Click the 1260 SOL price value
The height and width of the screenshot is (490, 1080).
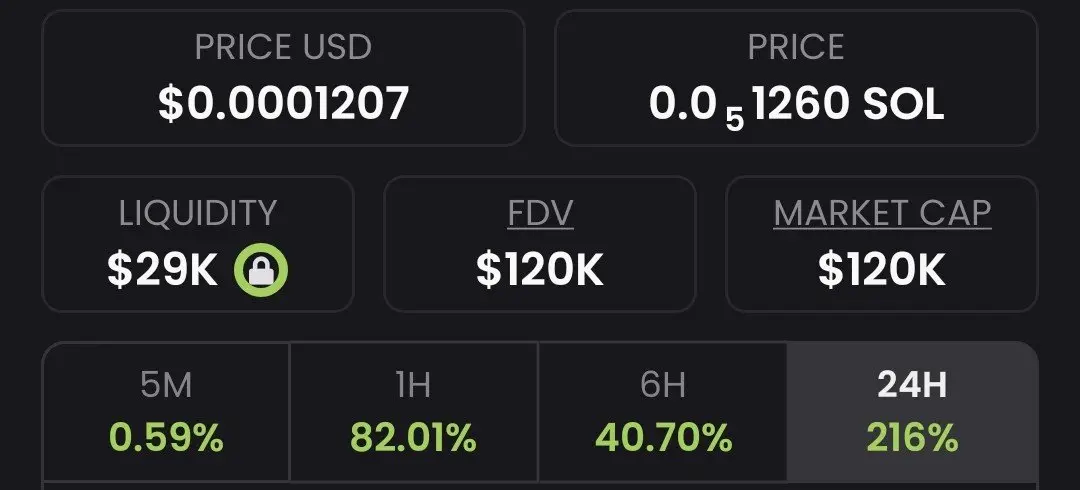tap(847, 102)
